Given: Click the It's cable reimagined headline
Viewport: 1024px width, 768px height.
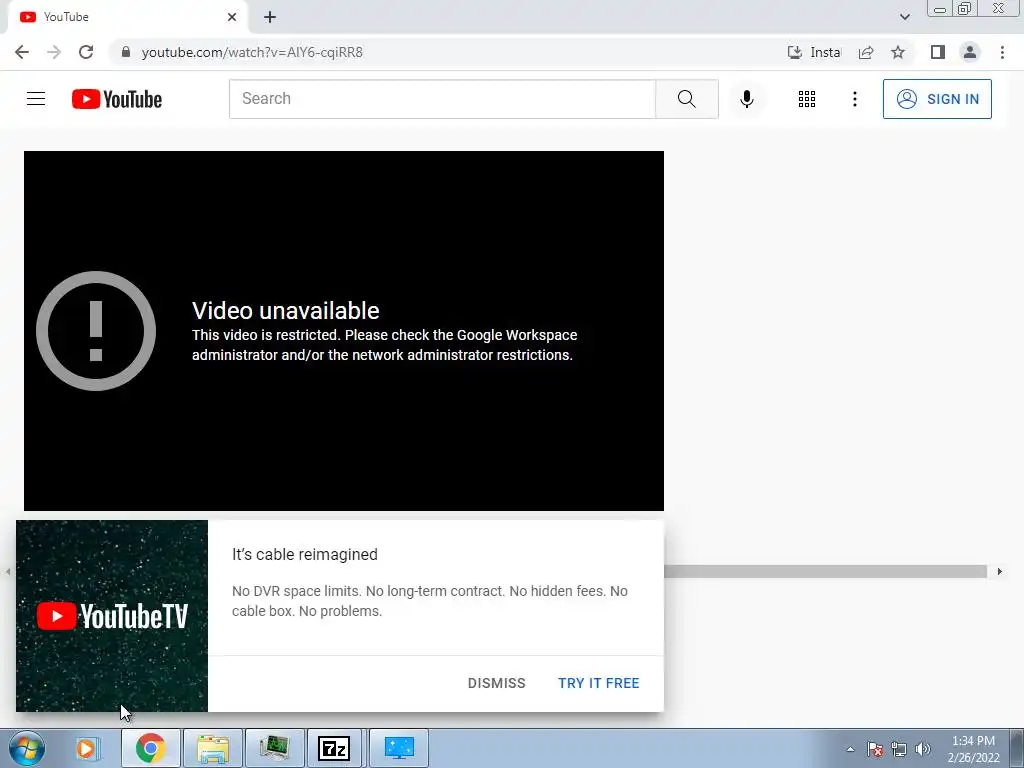Looking at the screenshot, I should click(x=305, y=554).
